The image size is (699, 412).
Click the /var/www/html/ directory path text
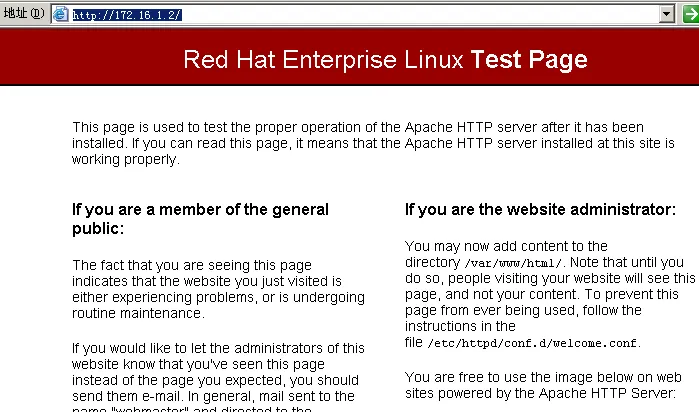point(513,263)
